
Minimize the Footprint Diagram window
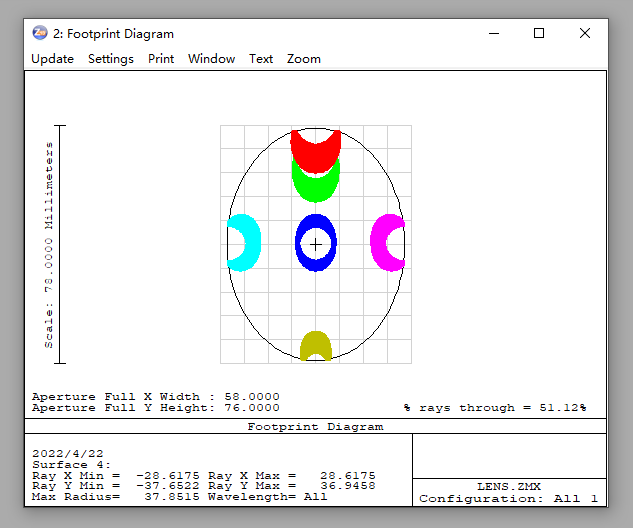pyautogui.click(x=494, y=34)
